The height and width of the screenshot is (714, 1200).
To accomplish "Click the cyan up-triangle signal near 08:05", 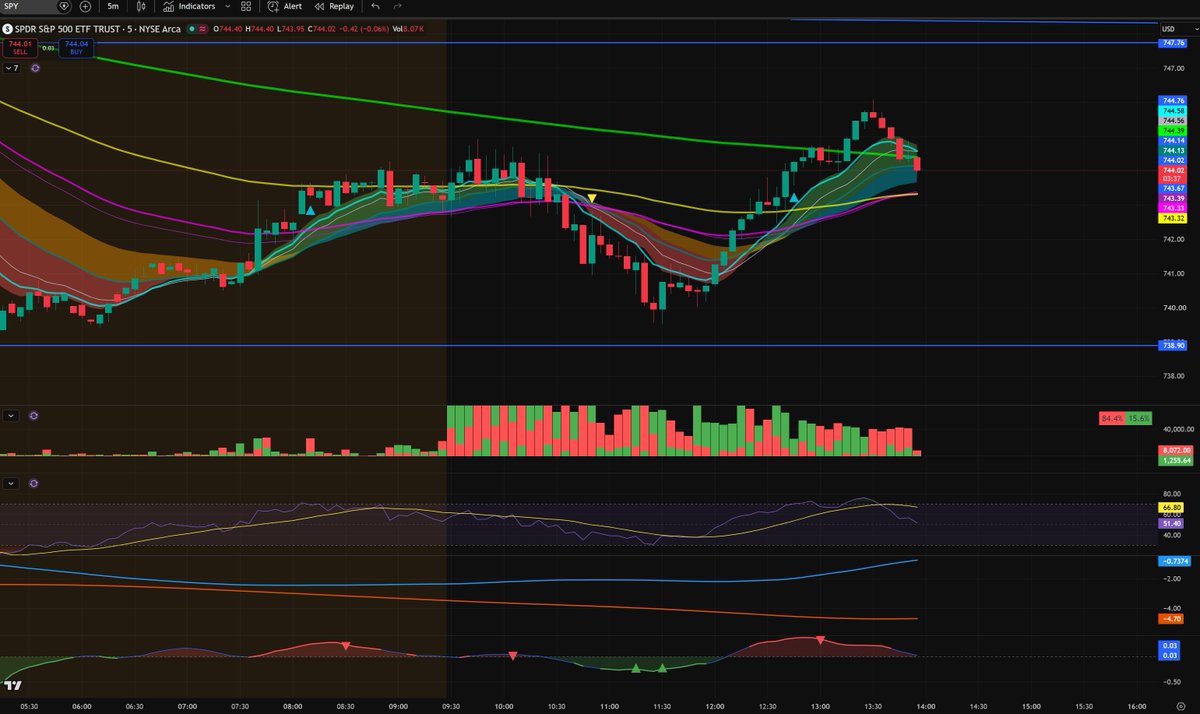I will click(311, 211).
